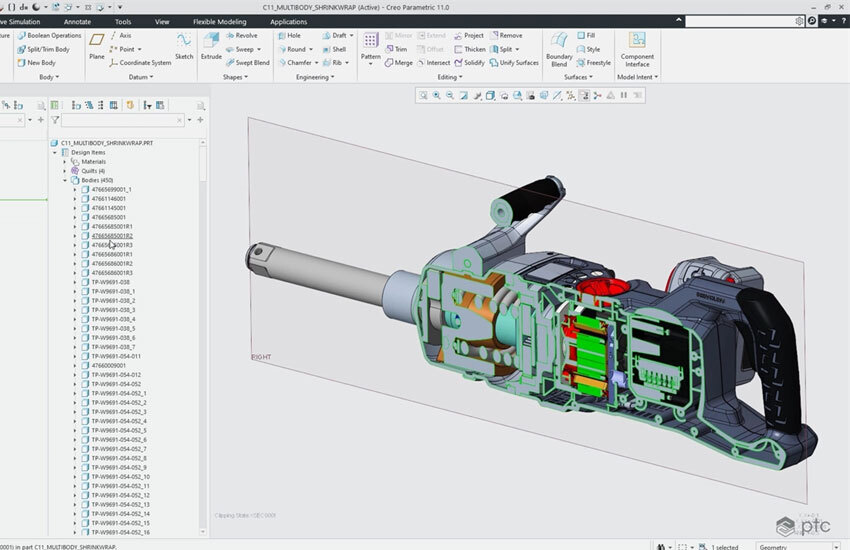
Task: Select body TP-W9691-038 in tree
Action: (110, 282)
